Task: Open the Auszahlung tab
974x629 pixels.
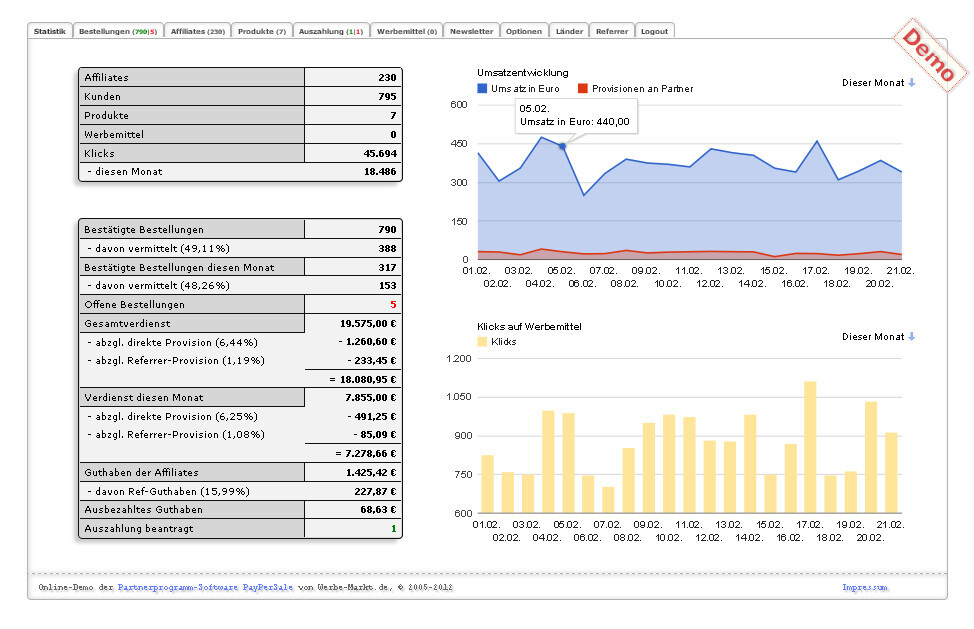Action: (330, 31)
